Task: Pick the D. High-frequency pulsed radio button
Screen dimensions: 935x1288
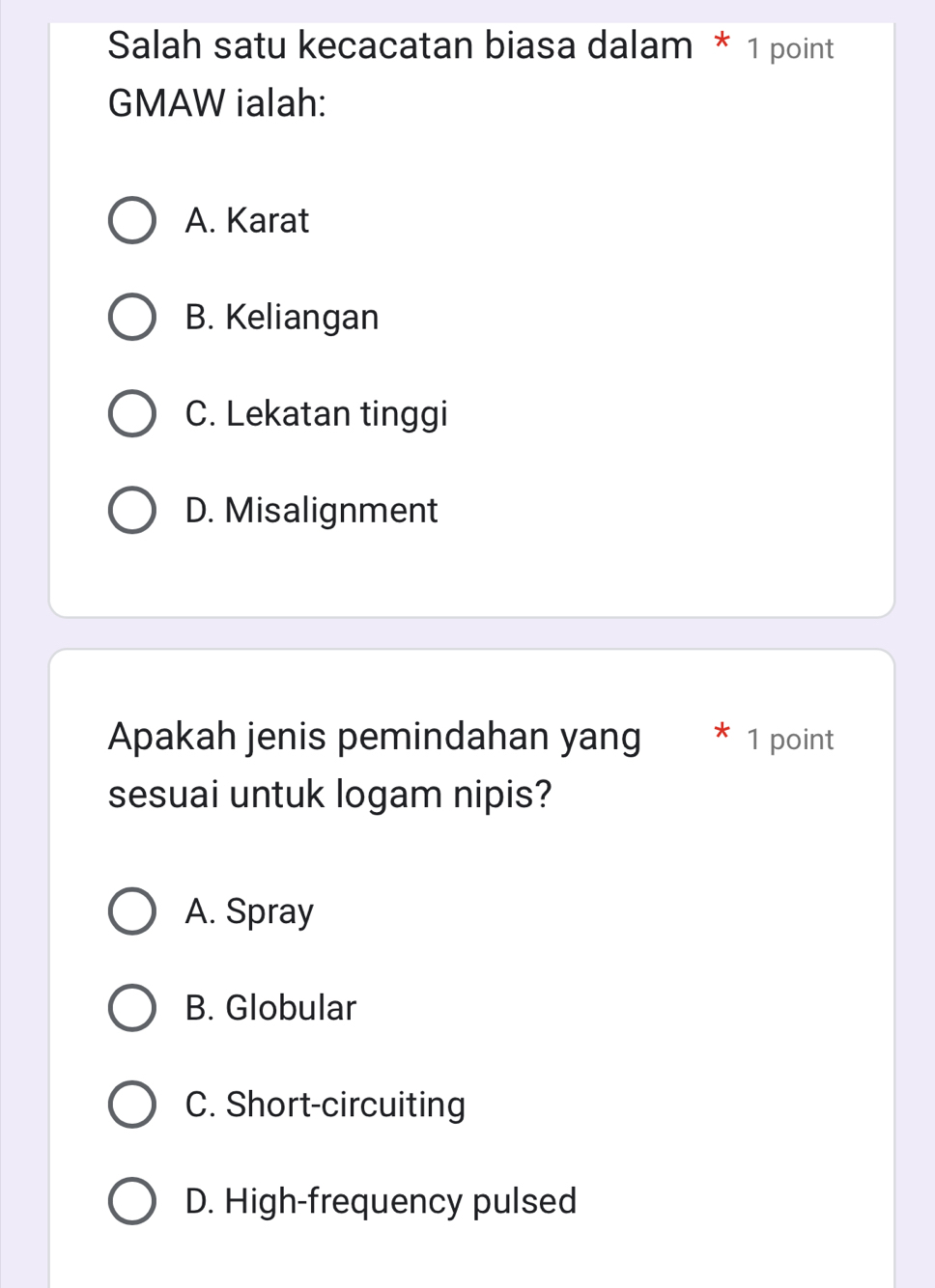Action: pos(131,1201)
